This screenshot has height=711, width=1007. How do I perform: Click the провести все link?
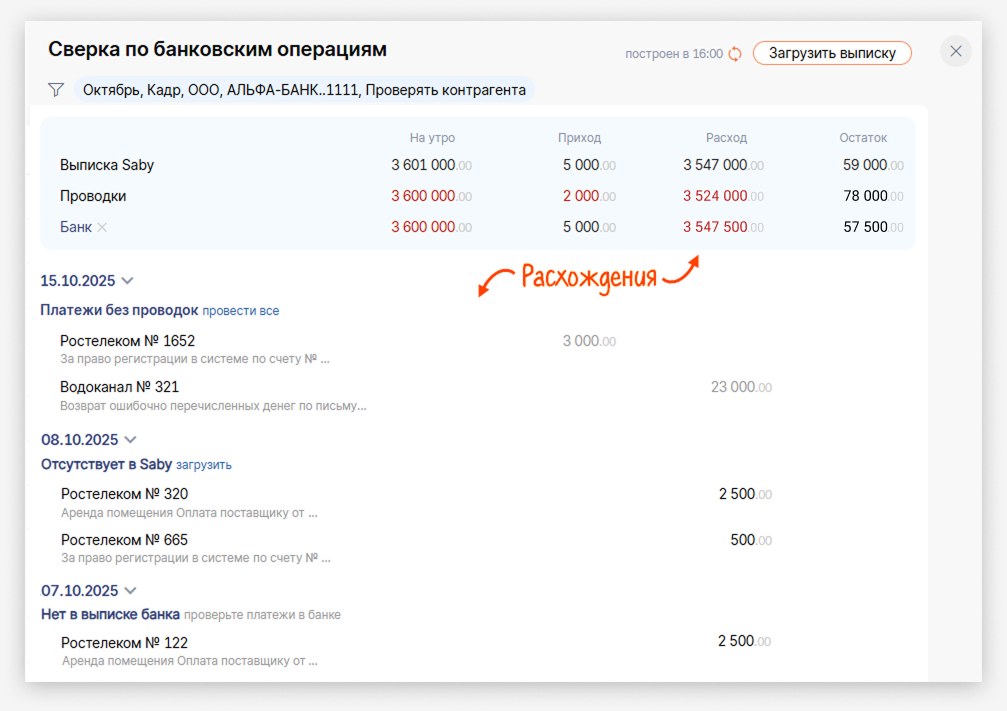(x=241, y=311)
